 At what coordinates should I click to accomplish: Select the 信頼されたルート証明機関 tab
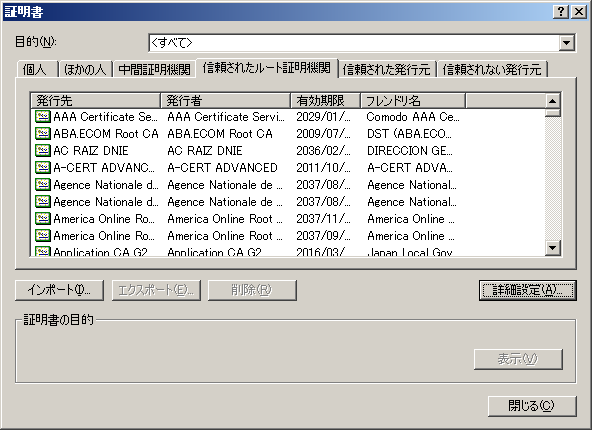267,68
